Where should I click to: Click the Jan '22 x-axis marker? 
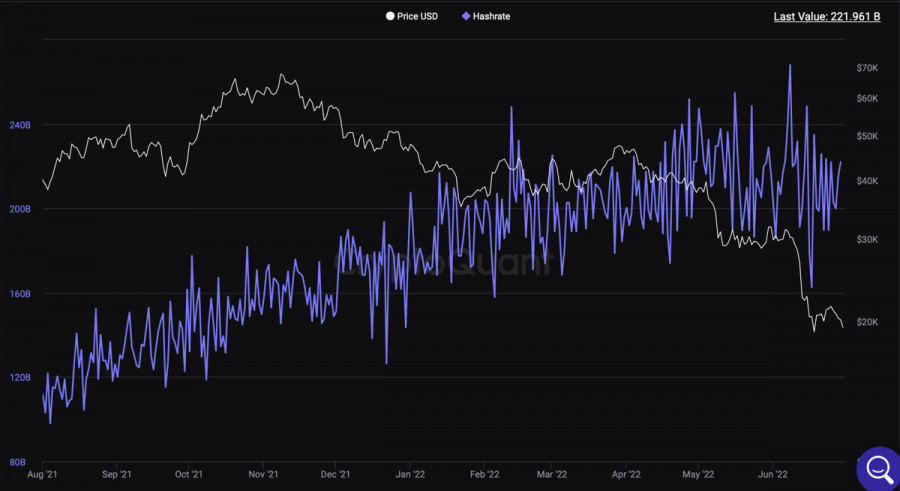pyautogui.click(x=410, y=475)
